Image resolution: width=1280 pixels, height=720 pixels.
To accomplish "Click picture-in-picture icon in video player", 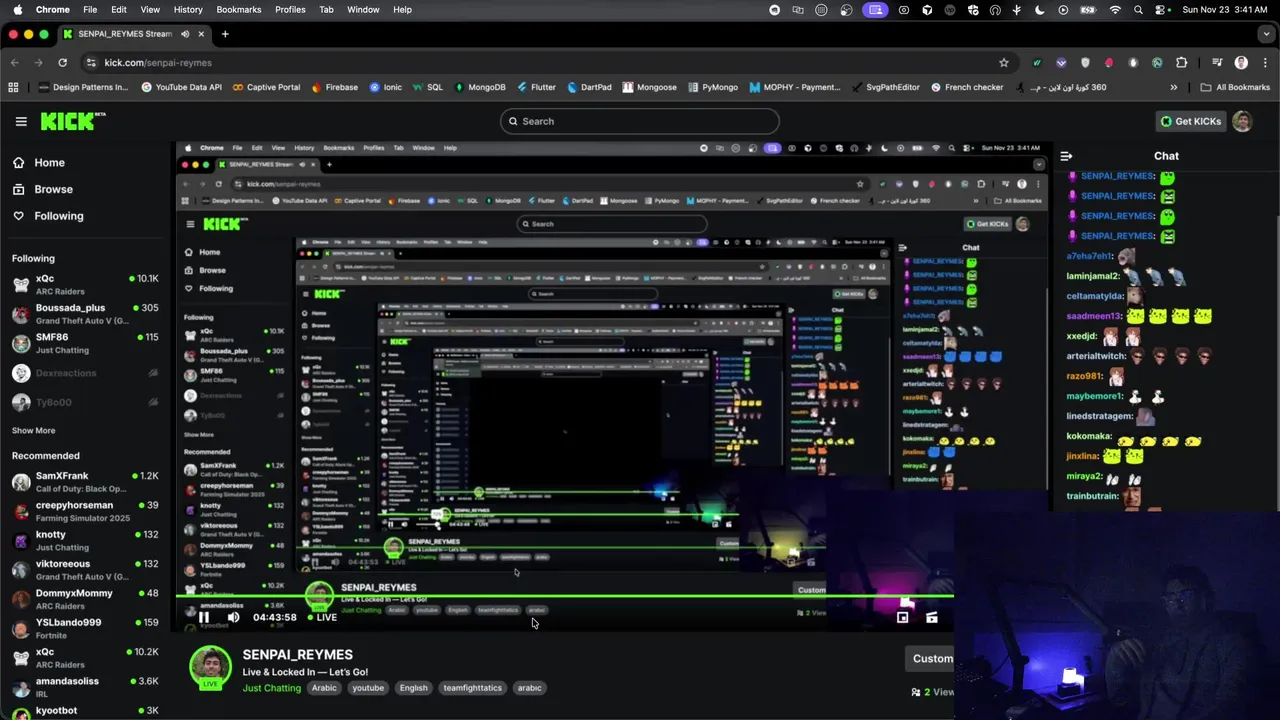I will [902, 617].
